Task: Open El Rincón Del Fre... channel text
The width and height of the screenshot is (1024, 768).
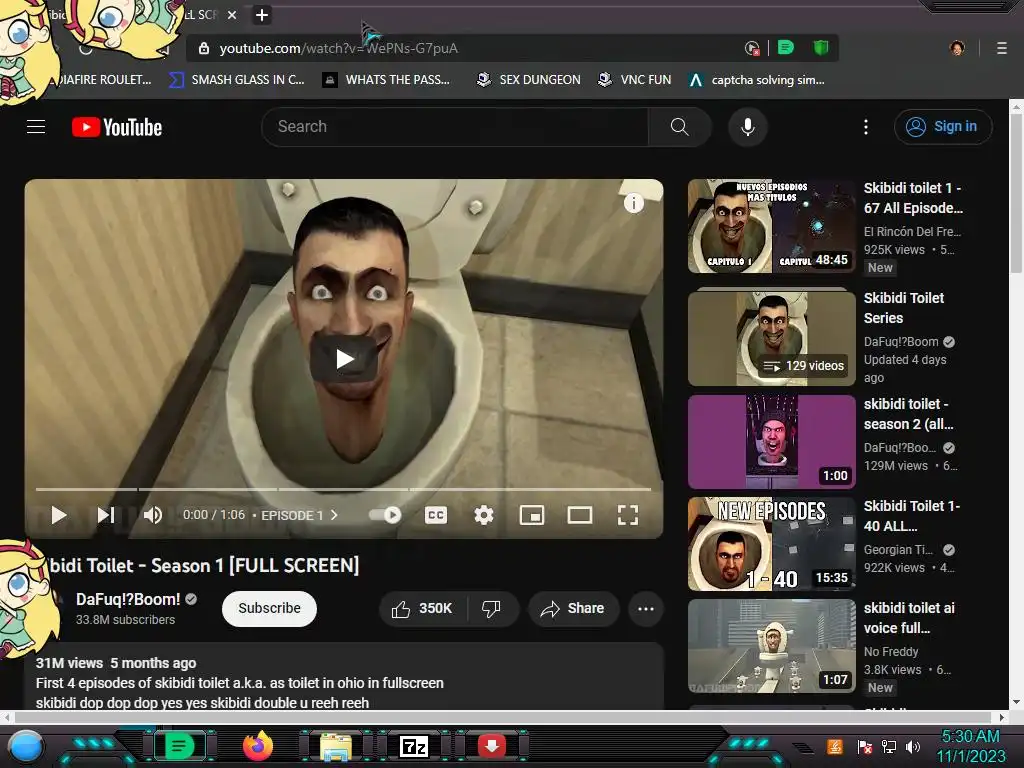Action: click(x=912, y=231)
